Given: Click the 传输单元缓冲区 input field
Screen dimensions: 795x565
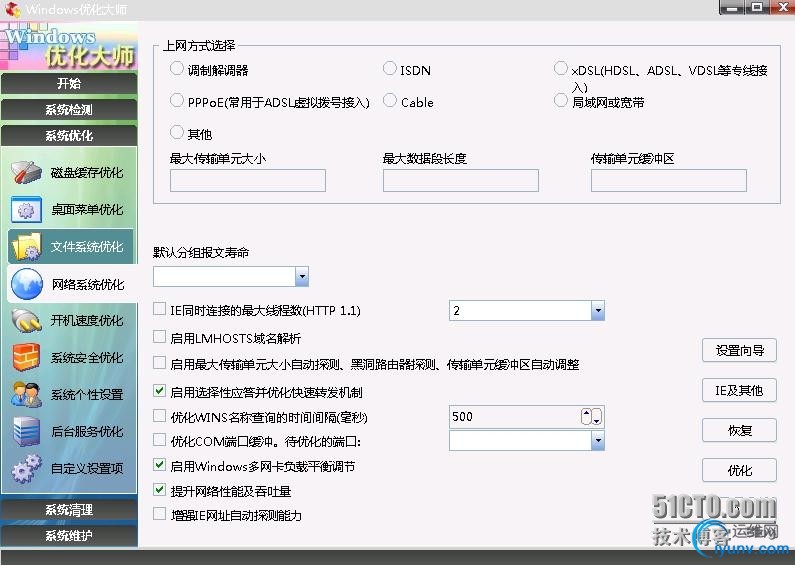Looking at the screenshot, I should pos(669,181).
